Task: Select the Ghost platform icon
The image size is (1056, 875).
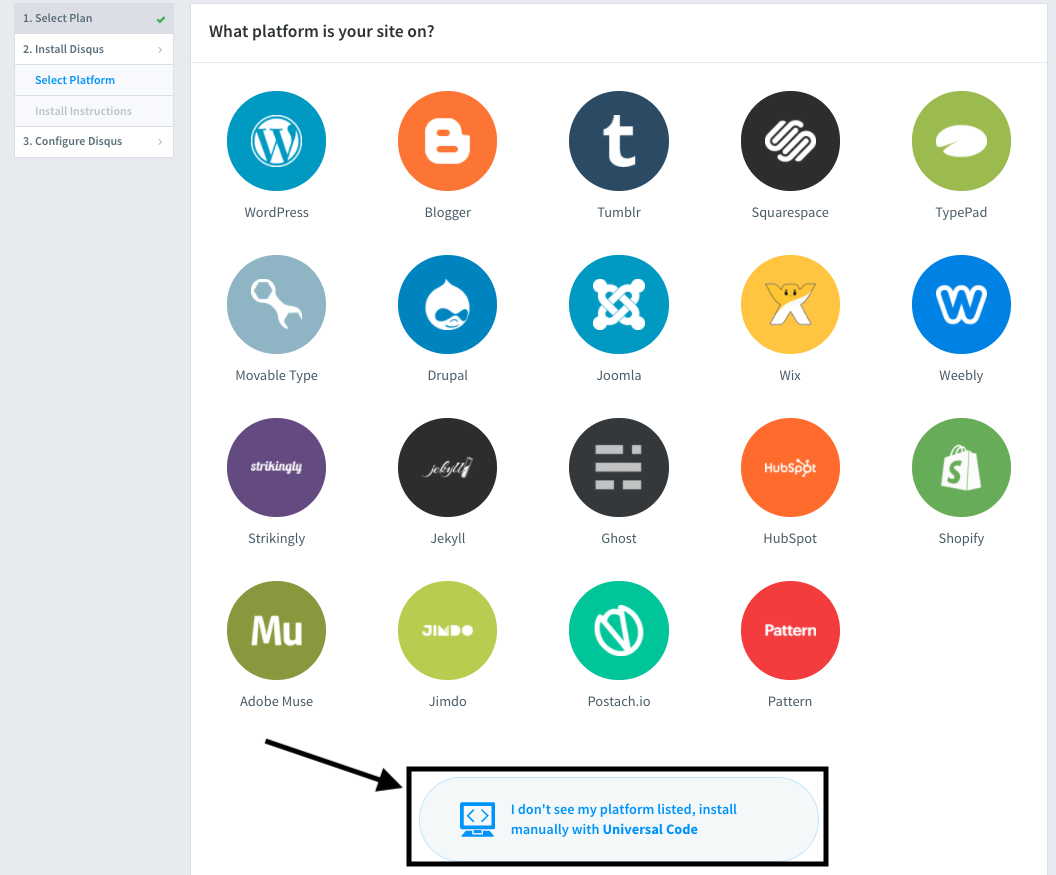Action: tap(619, 467)
